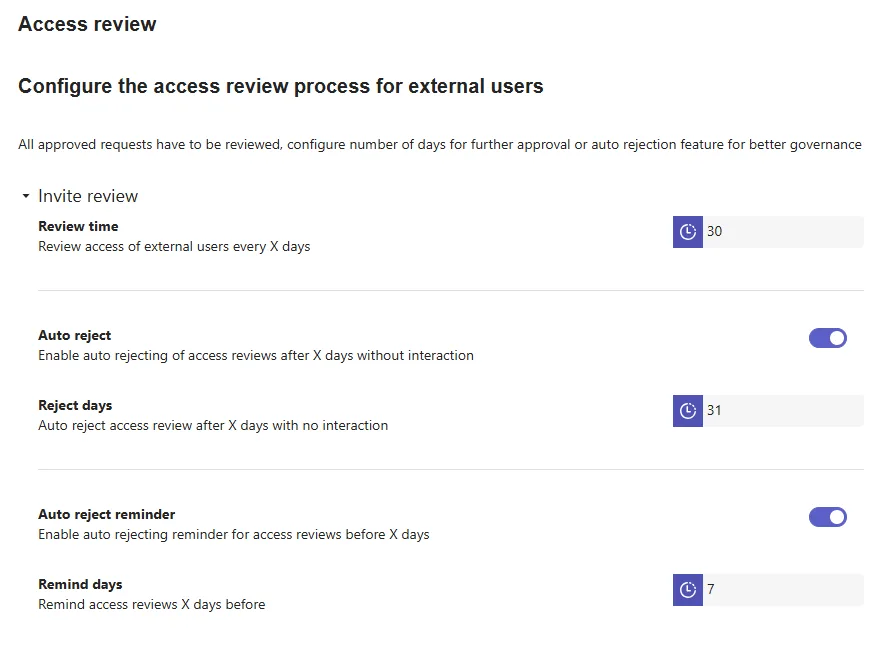
Task: Click the clock icon for Remind days
Action: point(688,590)
